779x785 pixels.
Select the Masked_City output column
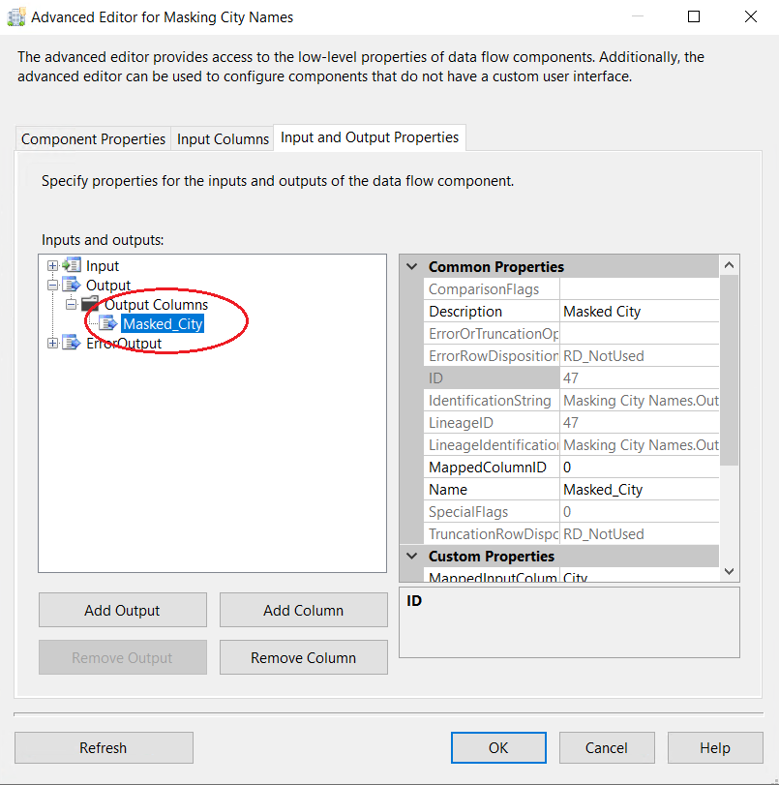[162, 324]
